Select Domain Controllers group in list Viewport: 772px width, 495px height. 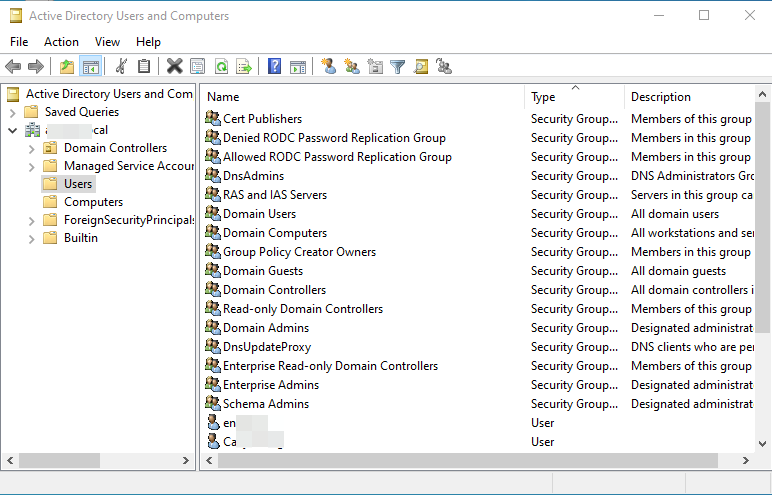click(274, 290)
